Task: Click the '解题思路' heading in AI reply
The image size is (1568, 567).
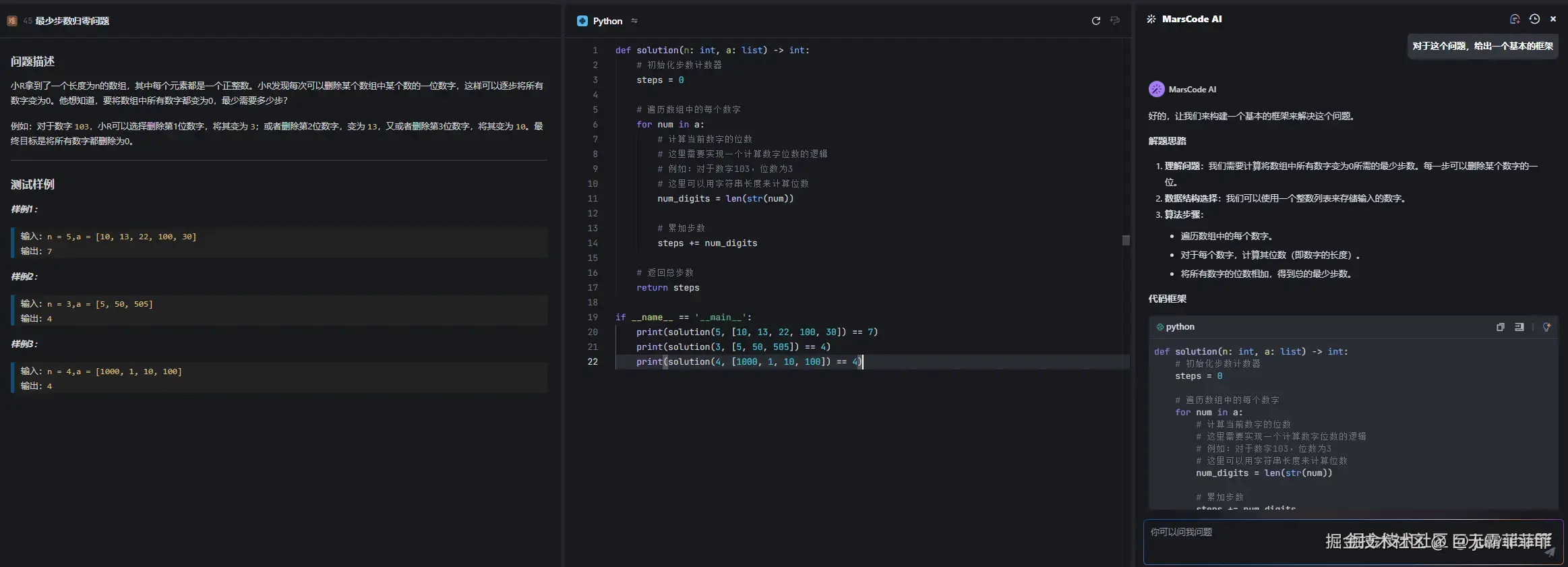Action: tap(1167, 141)
